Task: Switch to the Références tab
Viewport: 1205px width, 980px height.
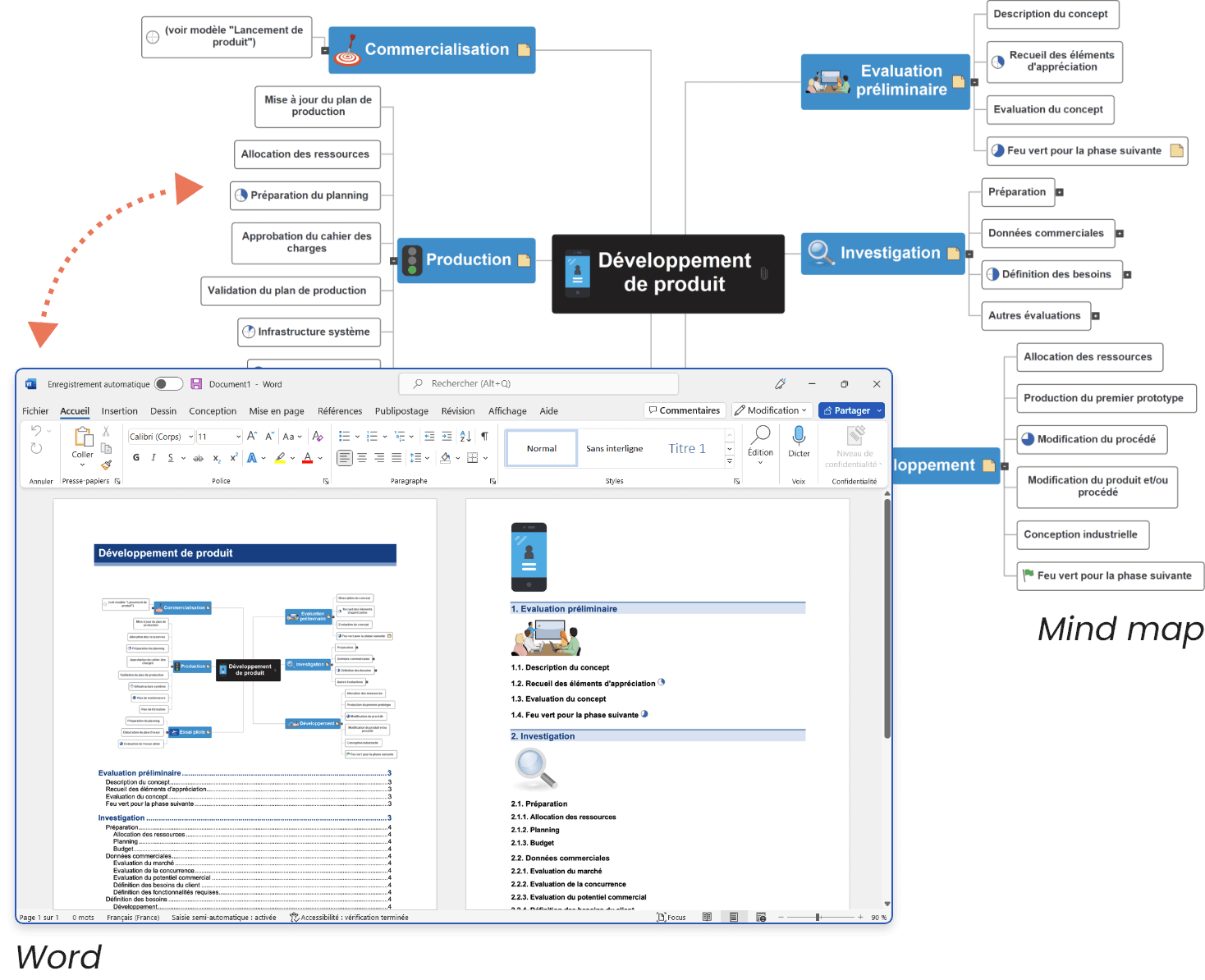Action: 340,411
